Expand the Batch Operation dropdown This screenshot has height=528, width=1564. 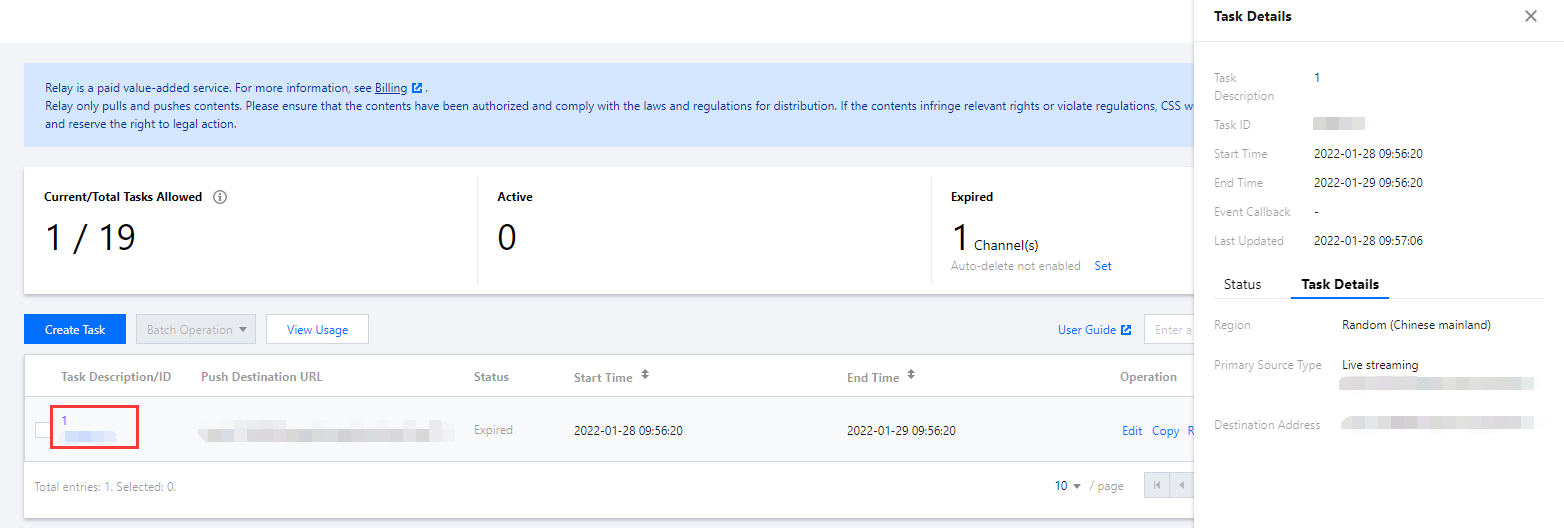click(x=196, y=329)
